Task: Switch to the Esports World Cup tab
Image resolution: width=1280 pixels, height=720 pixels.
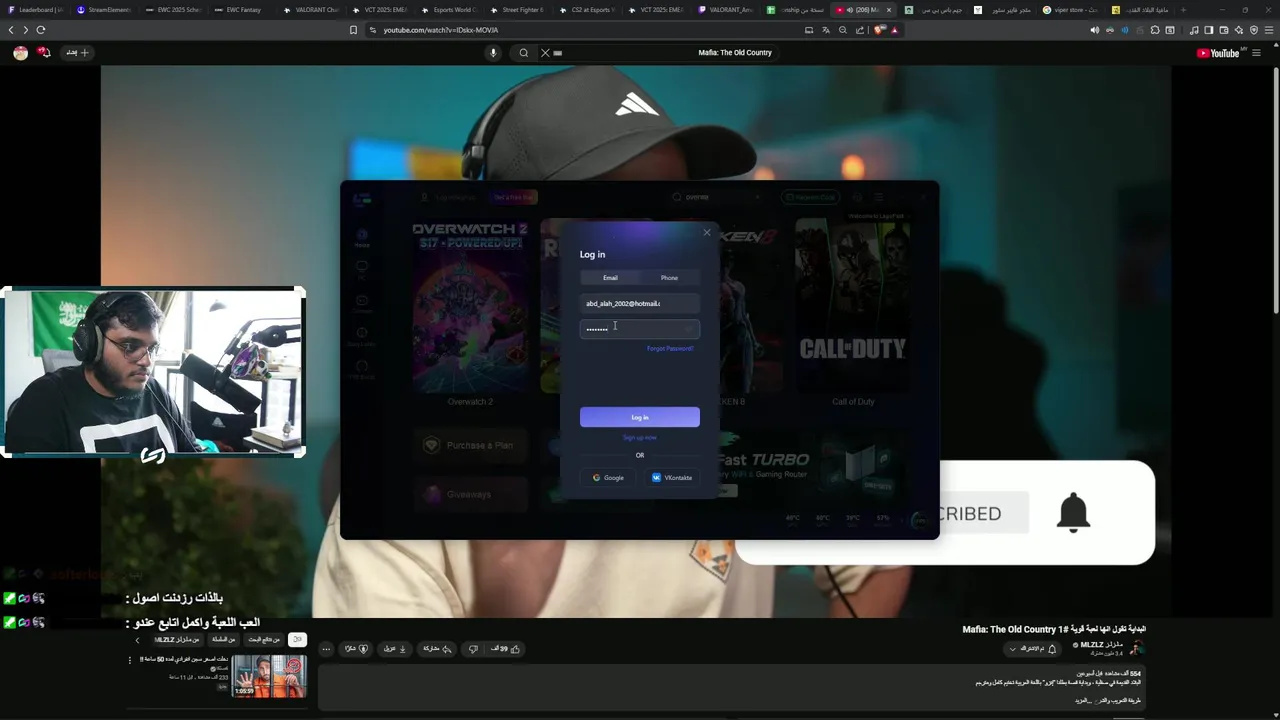Action: [x=448, y=10]
